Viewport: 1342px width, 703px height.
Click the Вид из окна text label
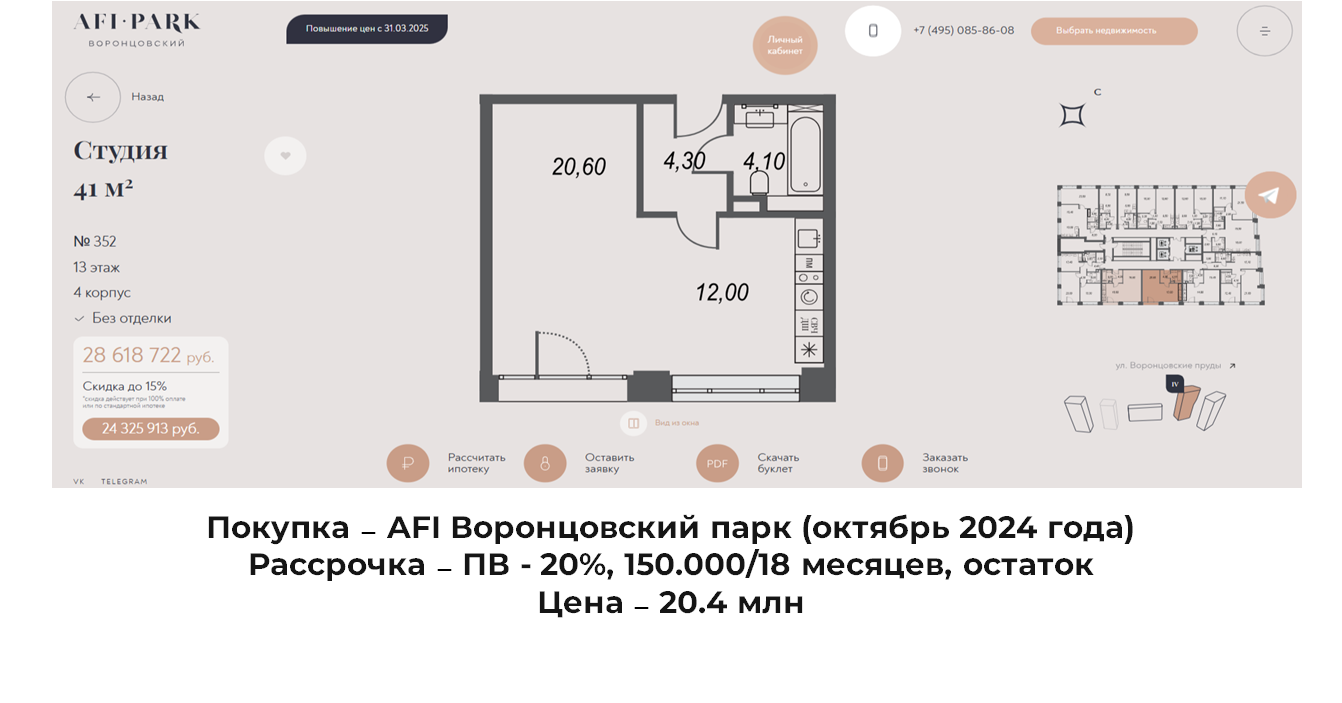click(677, 423)
